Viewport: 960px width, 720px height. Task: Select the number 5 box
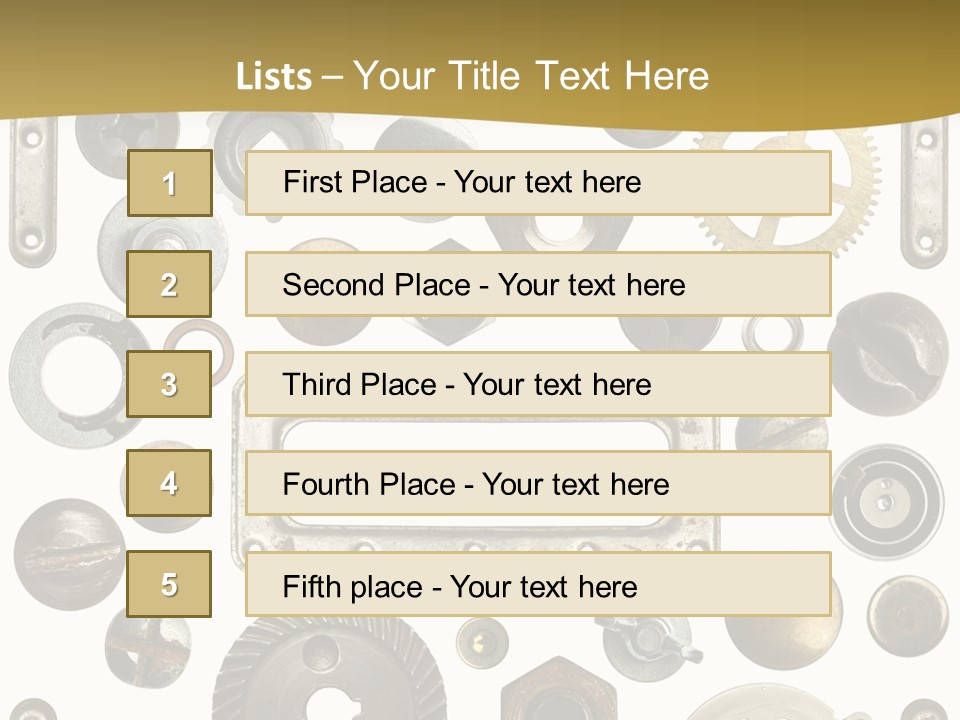point(169,583)
